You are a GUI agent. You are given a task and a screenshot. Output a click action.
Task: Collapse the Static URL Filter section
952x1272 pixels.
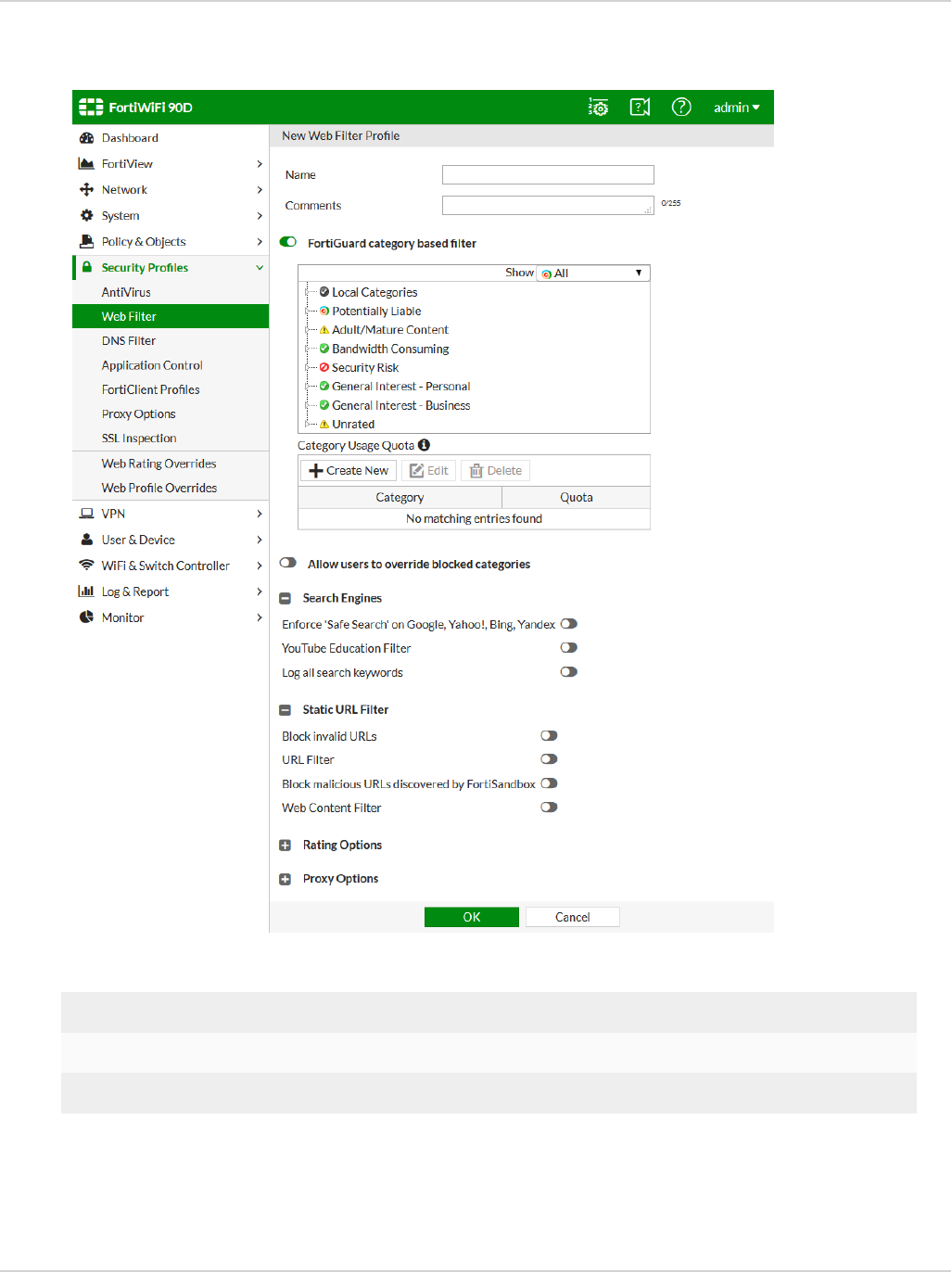(286, 710)
